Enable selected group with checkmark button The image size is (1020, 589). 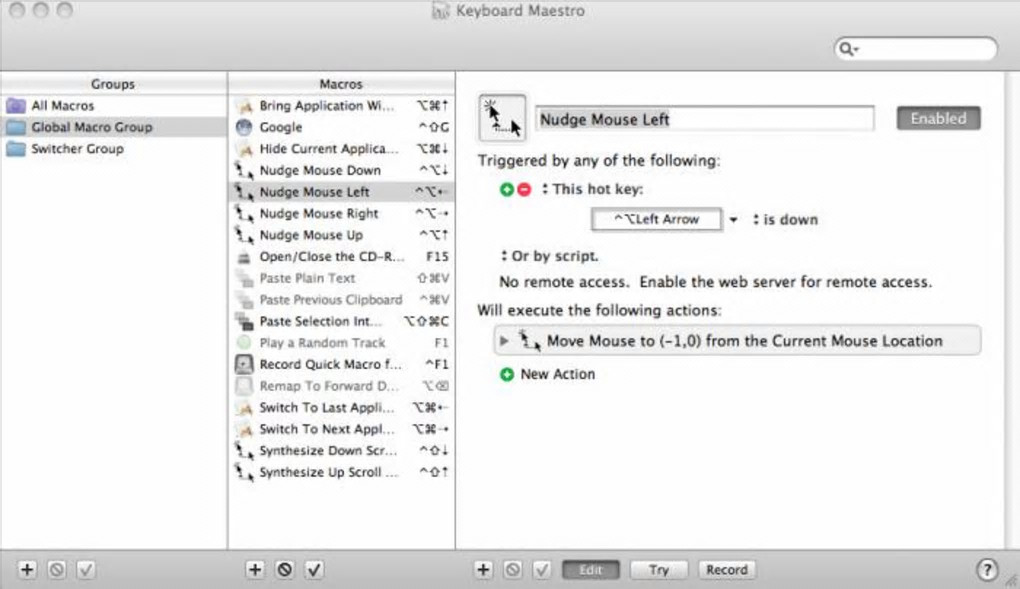pyautogui.click(x=86, y=569)
